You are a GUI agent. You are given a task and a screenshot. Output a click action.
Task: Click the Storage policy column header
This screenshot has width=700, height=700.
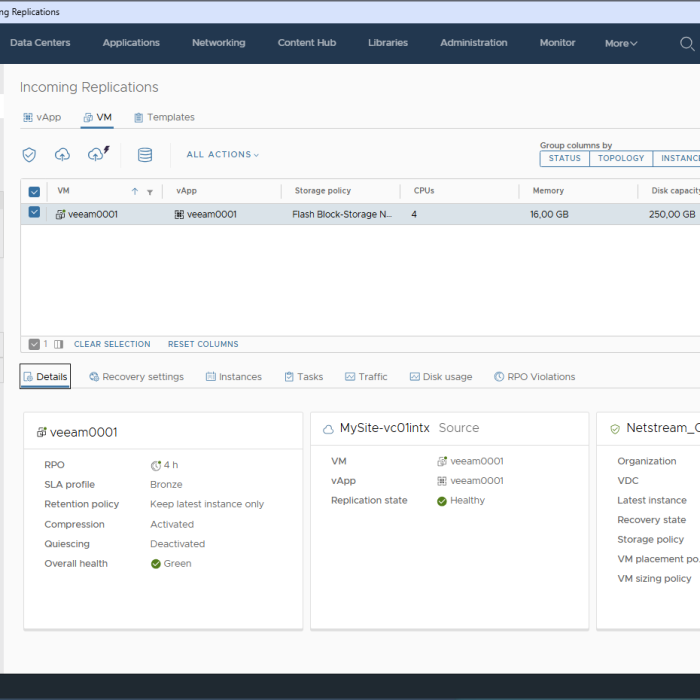tap(323, 191)
